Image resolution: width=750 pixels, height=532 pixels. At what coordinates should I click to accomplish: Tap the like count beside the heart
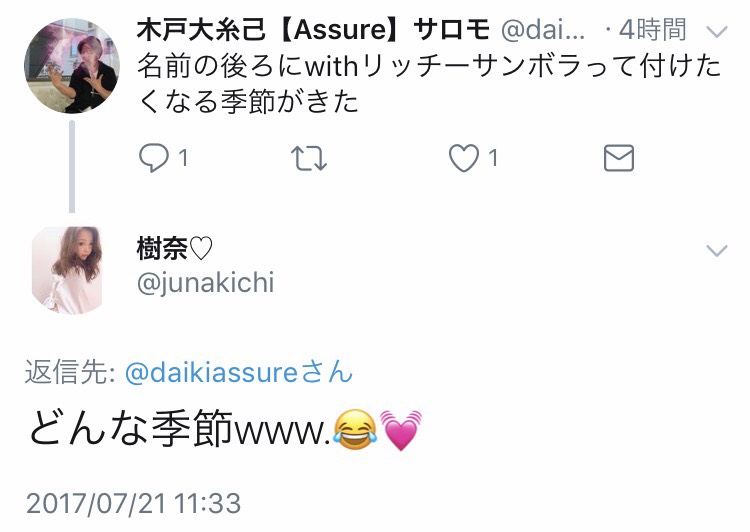(493, 158)
